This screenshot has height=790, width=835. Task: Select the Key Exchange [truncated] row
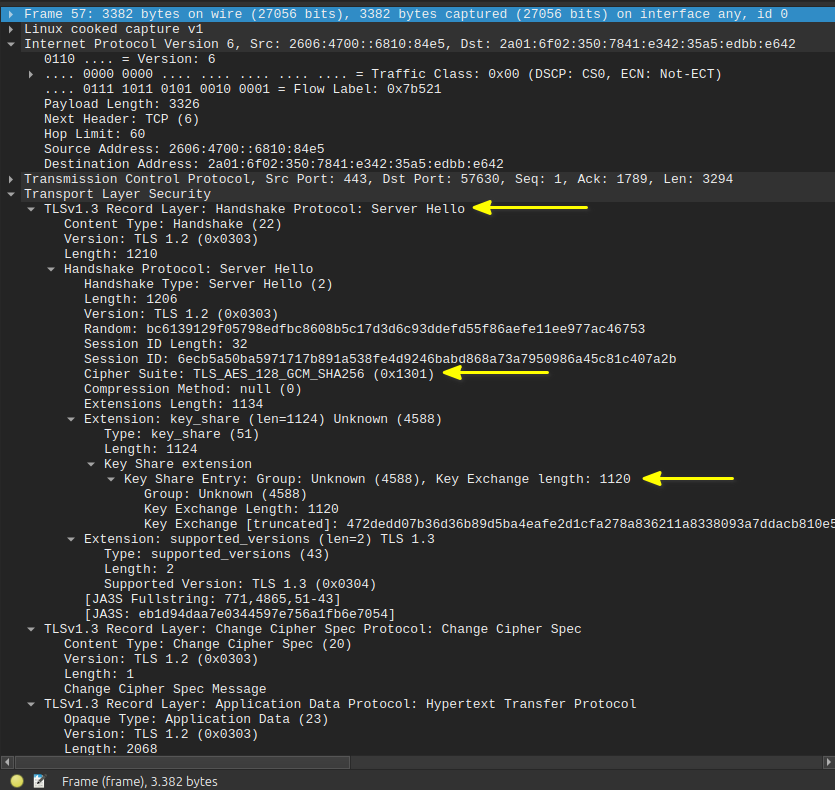[x=489, y=524]
